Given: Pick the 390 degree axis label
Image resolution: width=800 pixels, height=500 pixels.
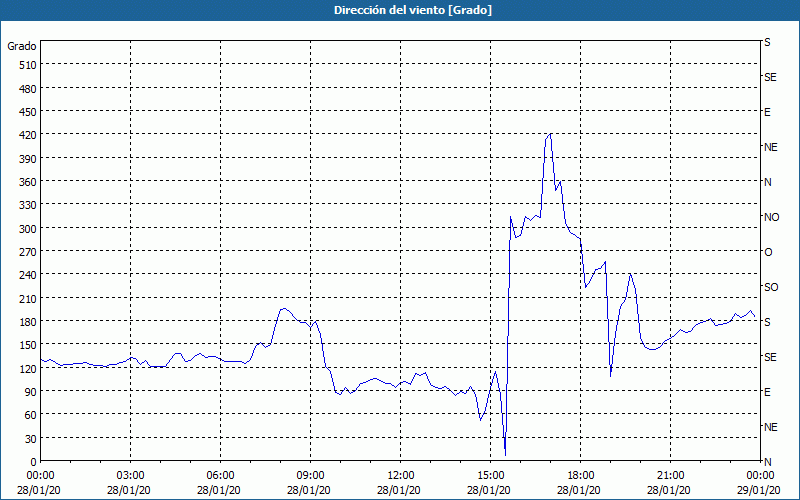Looking at the screenshot, I should tap(29, 159).
